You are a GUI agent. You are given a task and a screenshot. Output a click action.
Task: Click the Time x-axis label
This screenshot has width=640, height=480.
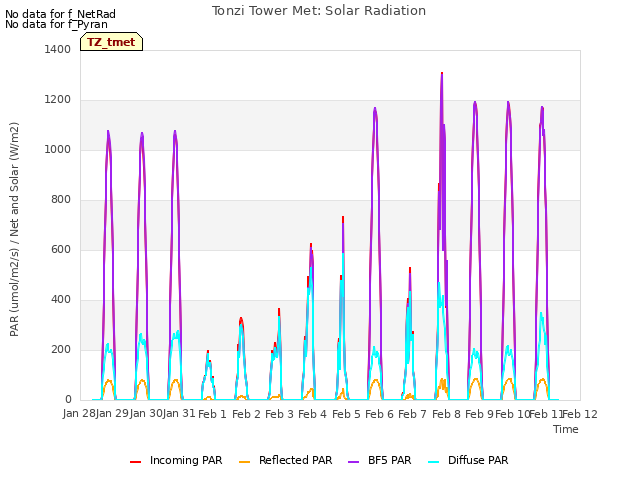[x=566, y=429]
